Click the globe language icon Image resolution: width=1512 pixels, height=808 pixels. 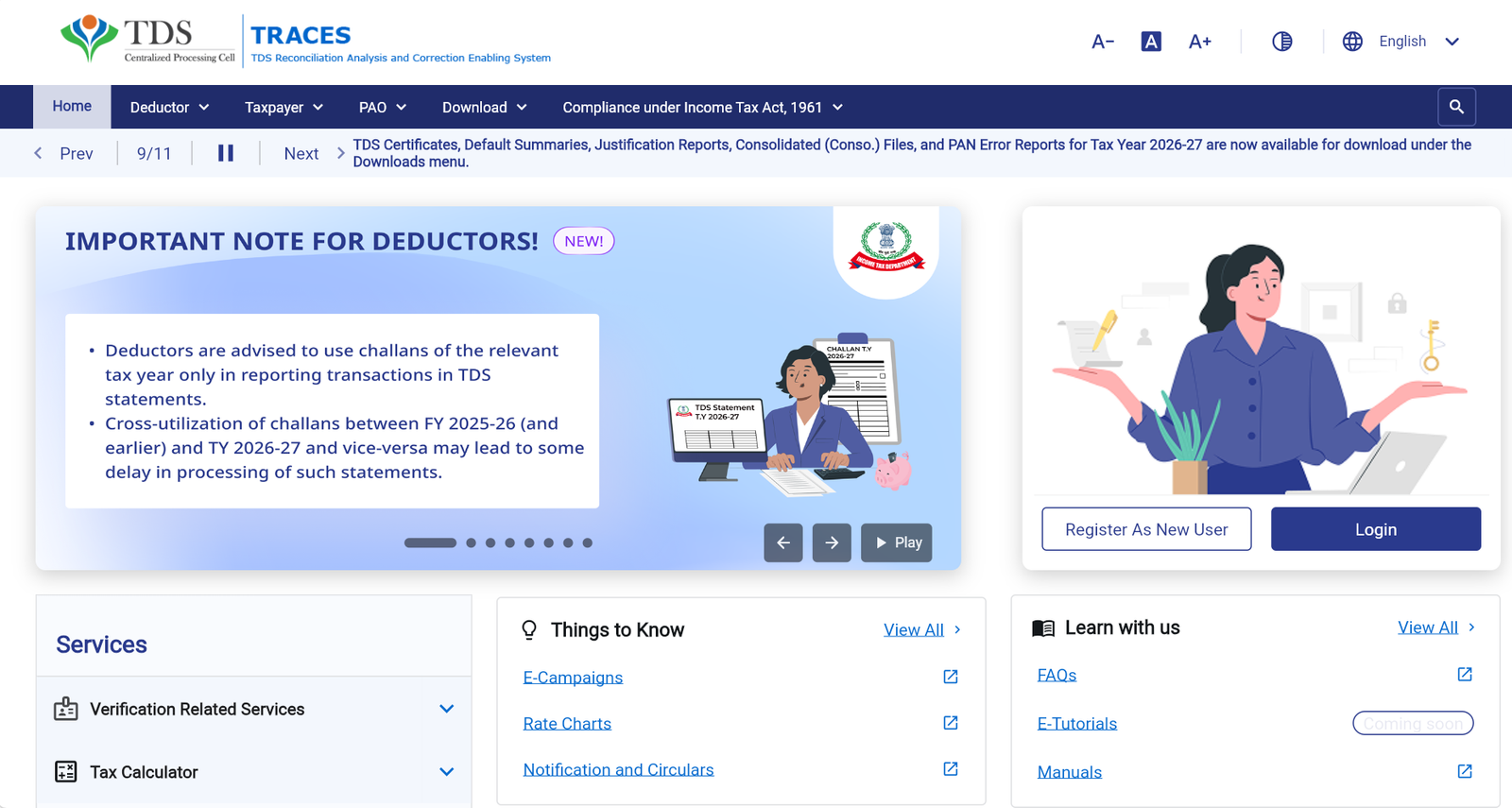1352,42
